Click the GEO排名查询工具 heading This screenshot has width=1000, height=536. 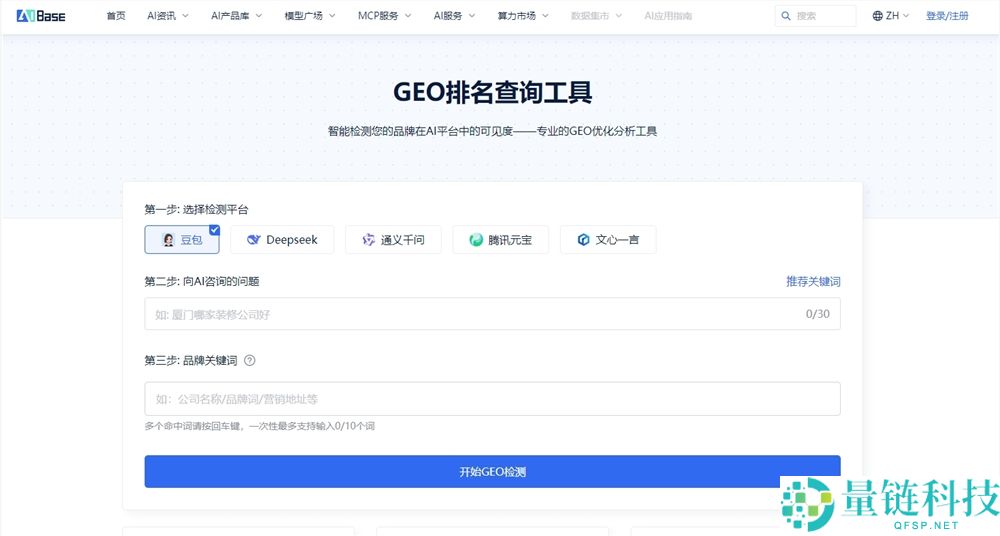[492, 93]
